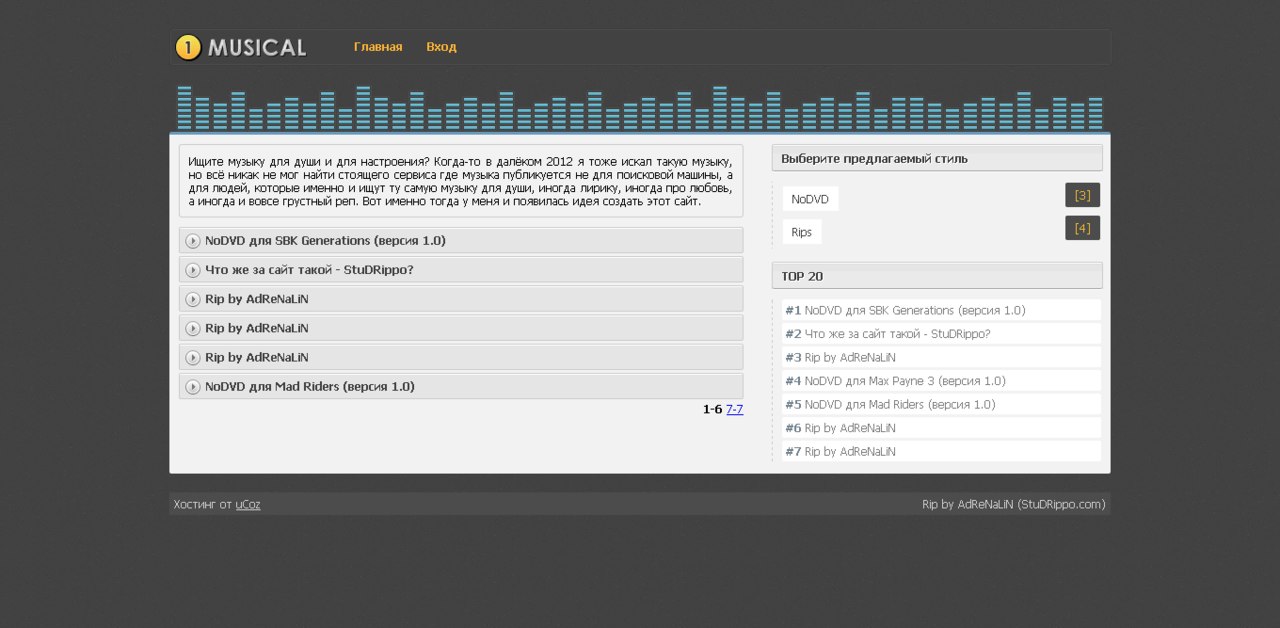1280x628 pixels.
Task: Click the [3] count badge for NoDVD
Action: point(1082,195)
